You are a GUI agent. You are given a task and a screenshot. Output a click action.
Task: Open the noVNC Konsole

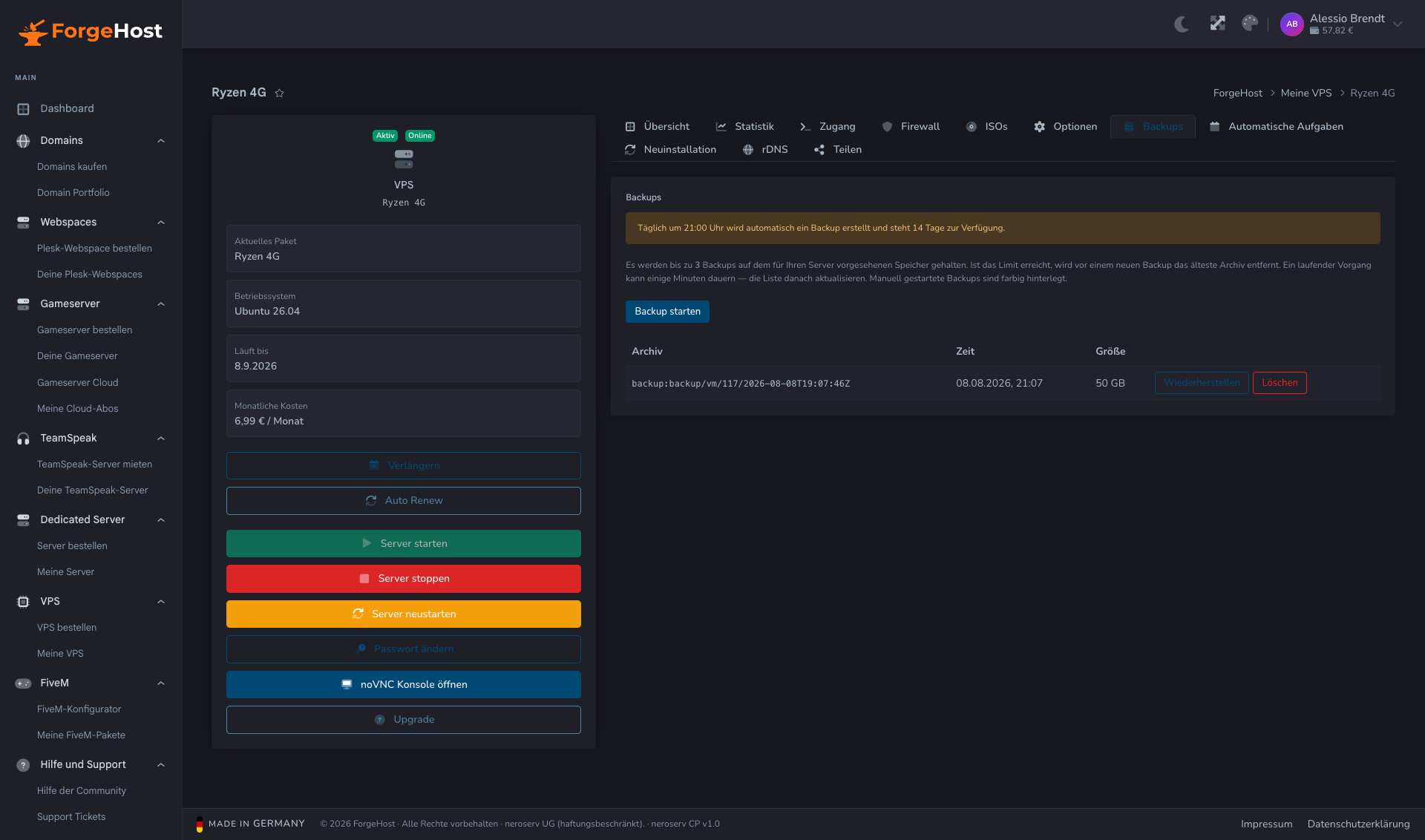404,685
